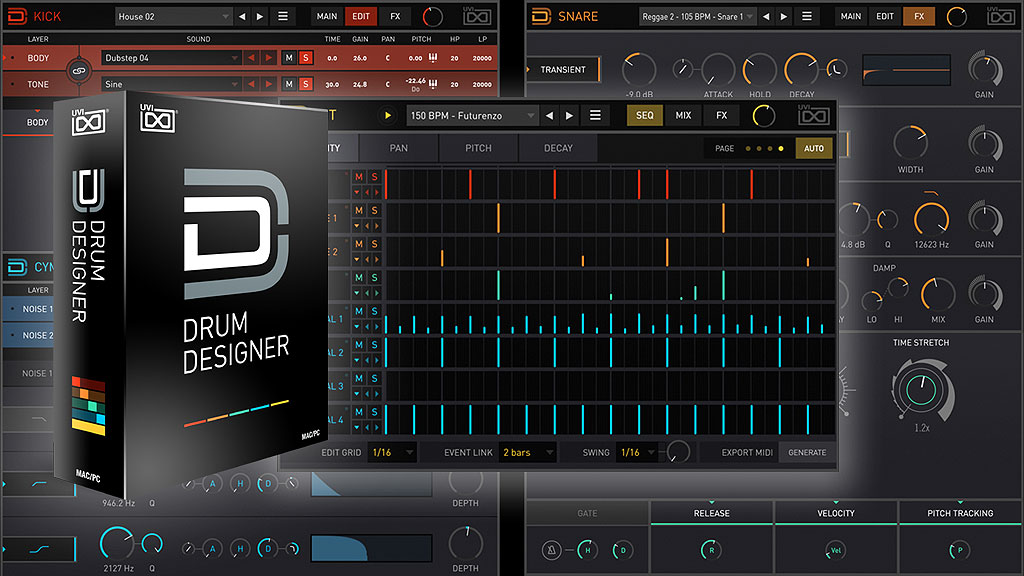Go to next Kick preset arrow

259,17
